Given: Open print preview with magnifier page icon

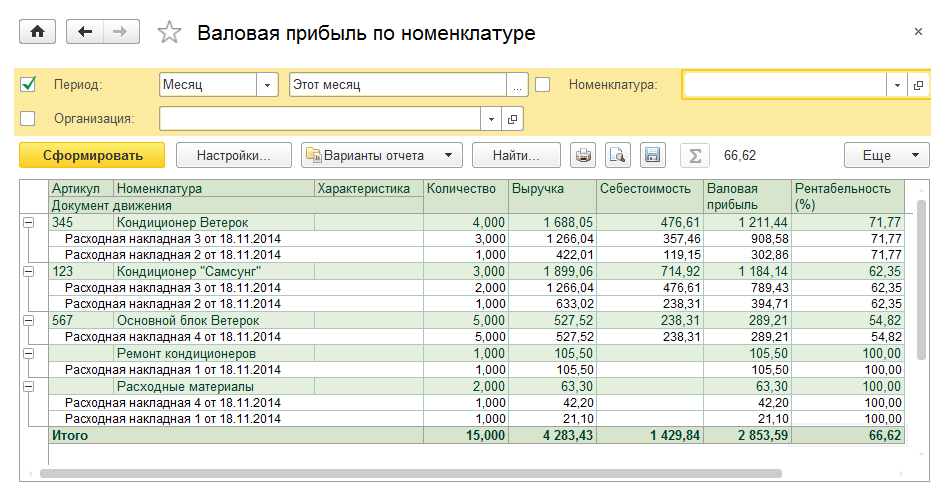Looking at the screenshot, I should click(617, 155).
